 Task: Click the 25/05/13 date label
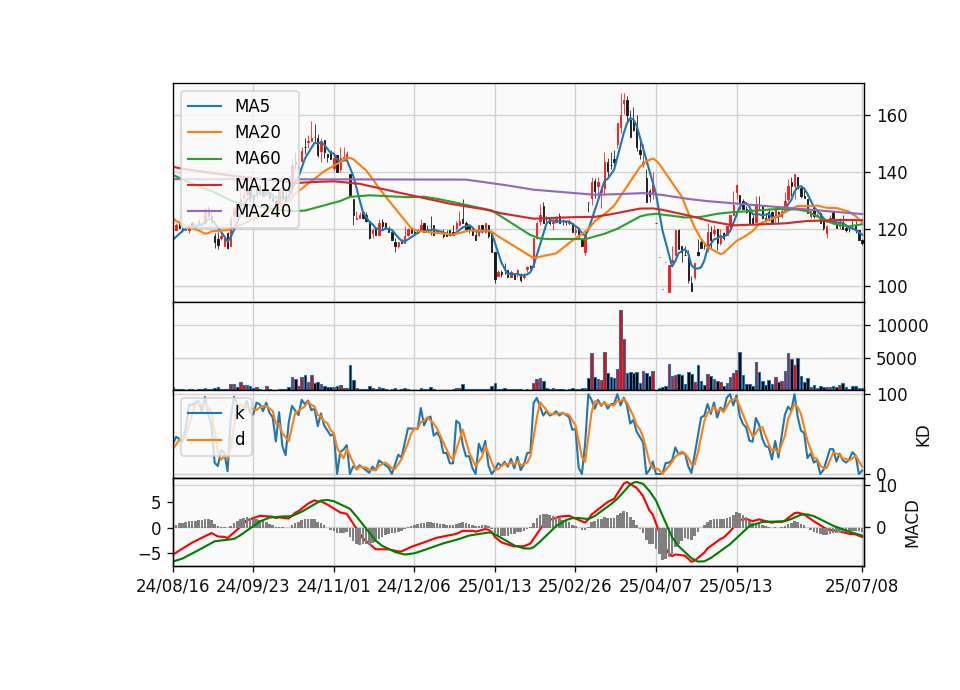pos(736,586)
